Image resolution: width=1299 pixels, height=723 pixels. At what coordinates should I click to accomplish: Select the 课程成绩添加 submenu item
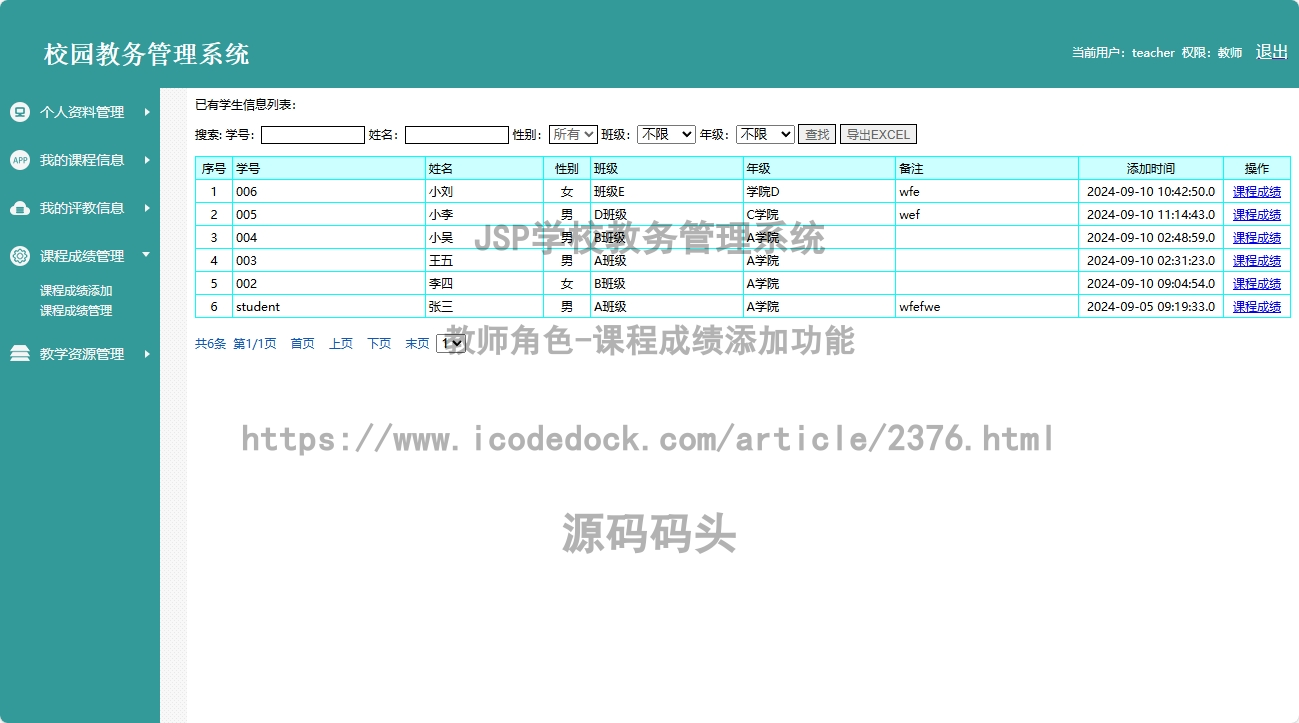[76, 291]
